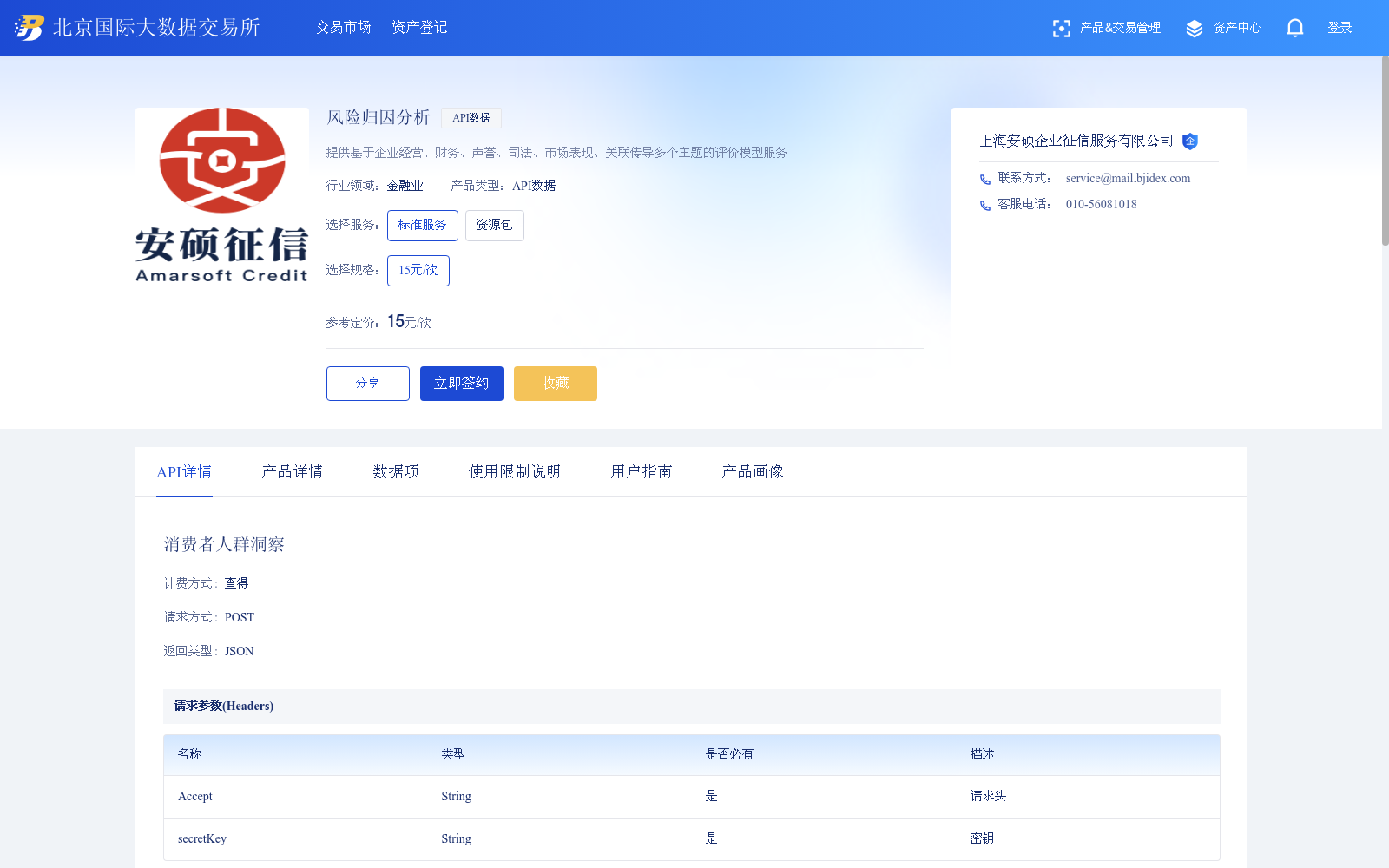Click the POST request method value

tap(240, 618)
